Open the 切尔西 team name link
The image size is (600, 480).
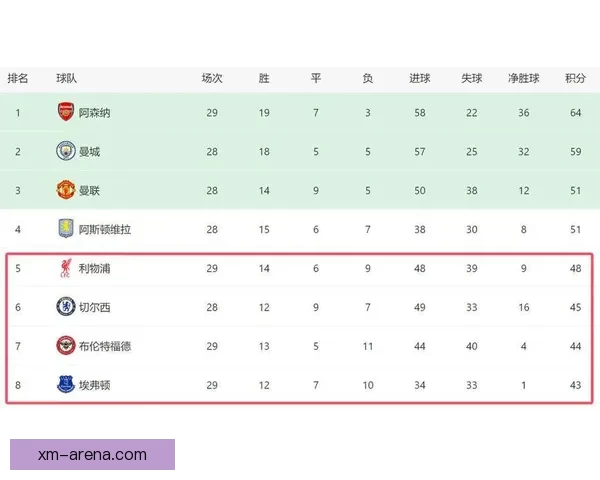pyautogui.click(x=95, y=308)
